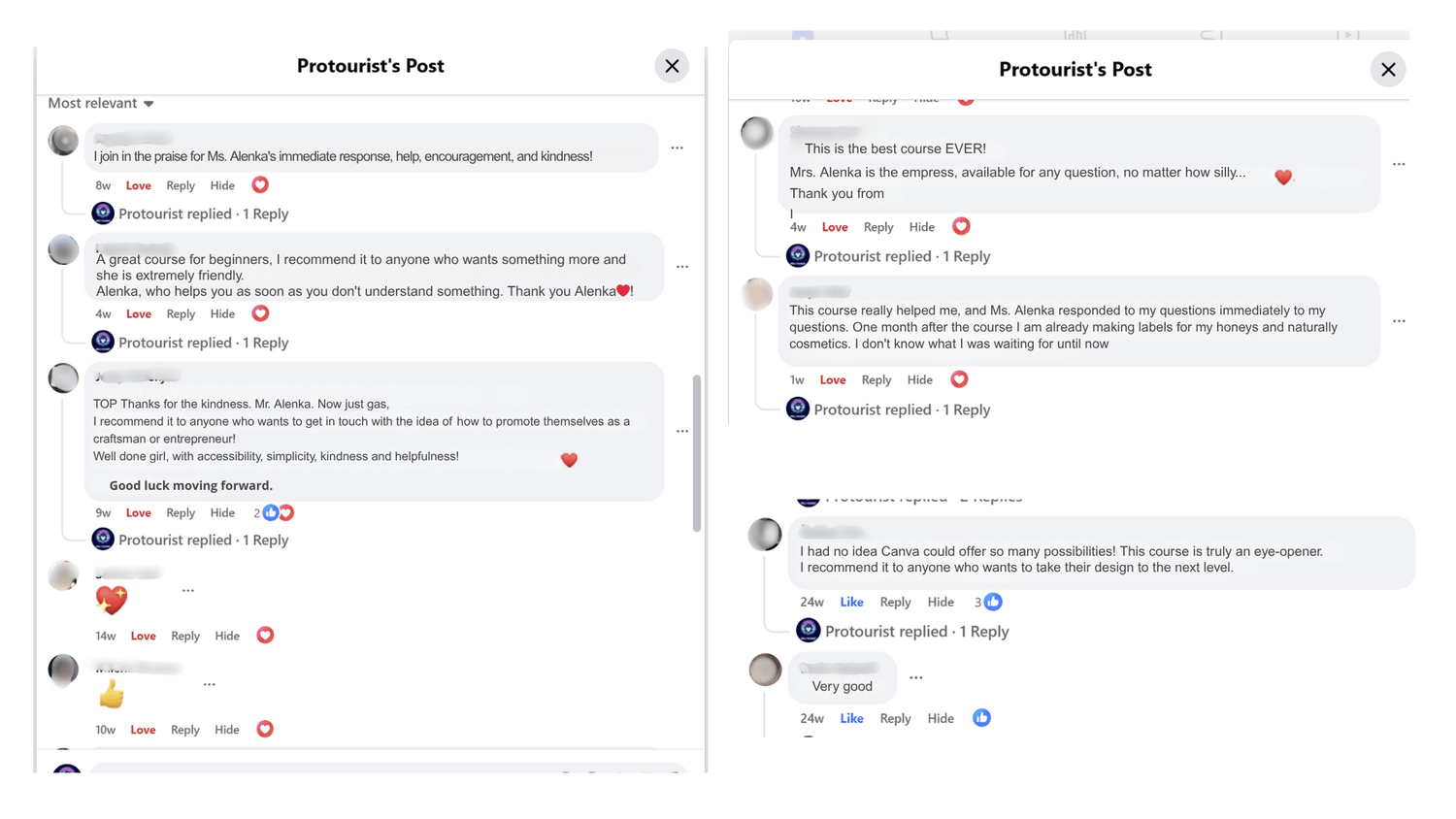
Task: Click thumbs-up reaction icon under 'Very good' comment
Action: 981,718
